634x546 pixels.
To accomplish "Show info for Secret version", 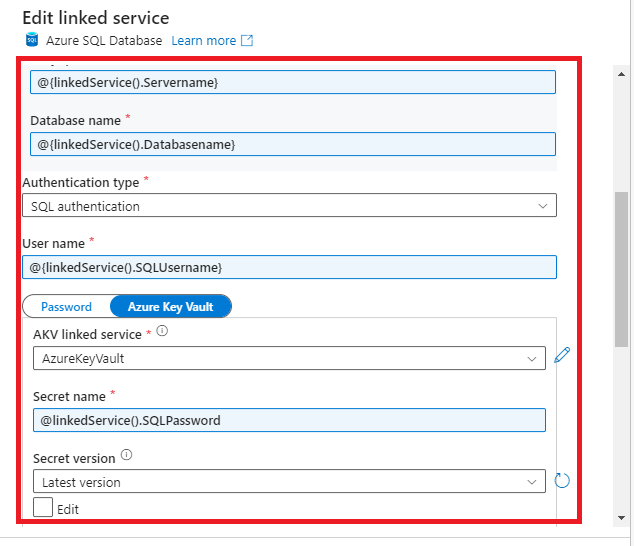I will click(127, 455).
